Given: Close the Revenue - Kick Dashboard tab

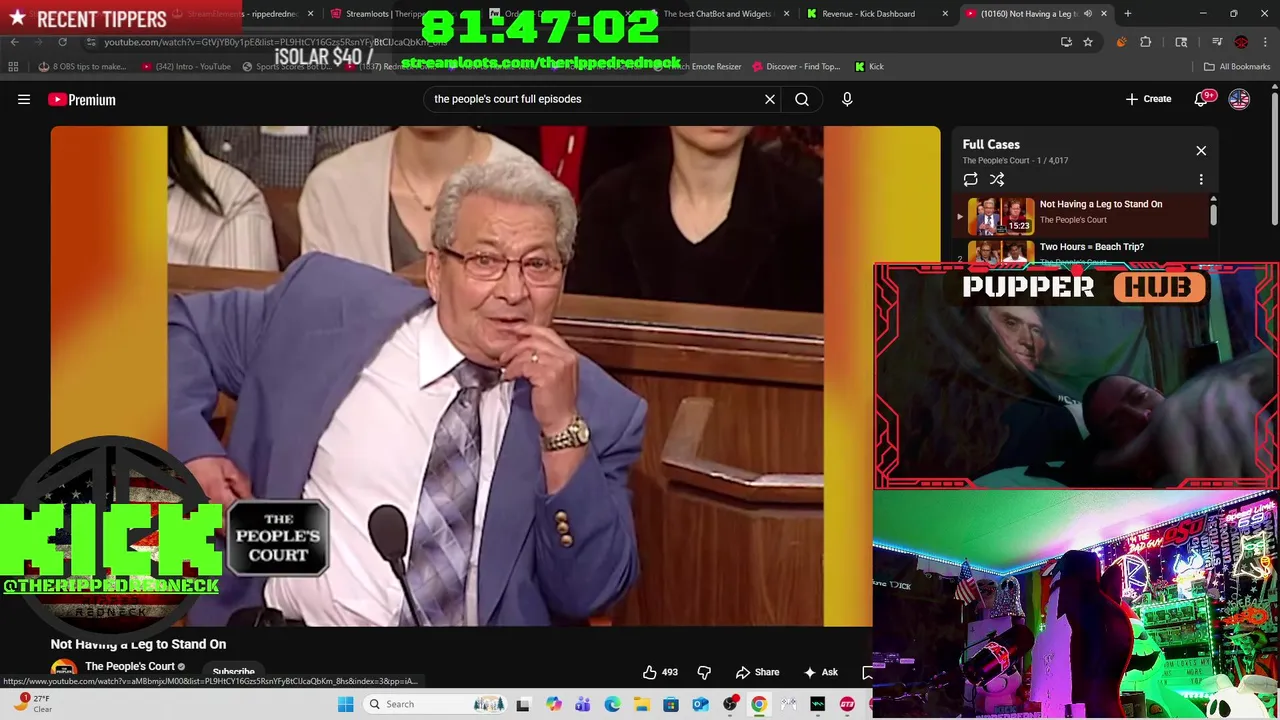Looking at the screenshot, I should click(945, 14).
